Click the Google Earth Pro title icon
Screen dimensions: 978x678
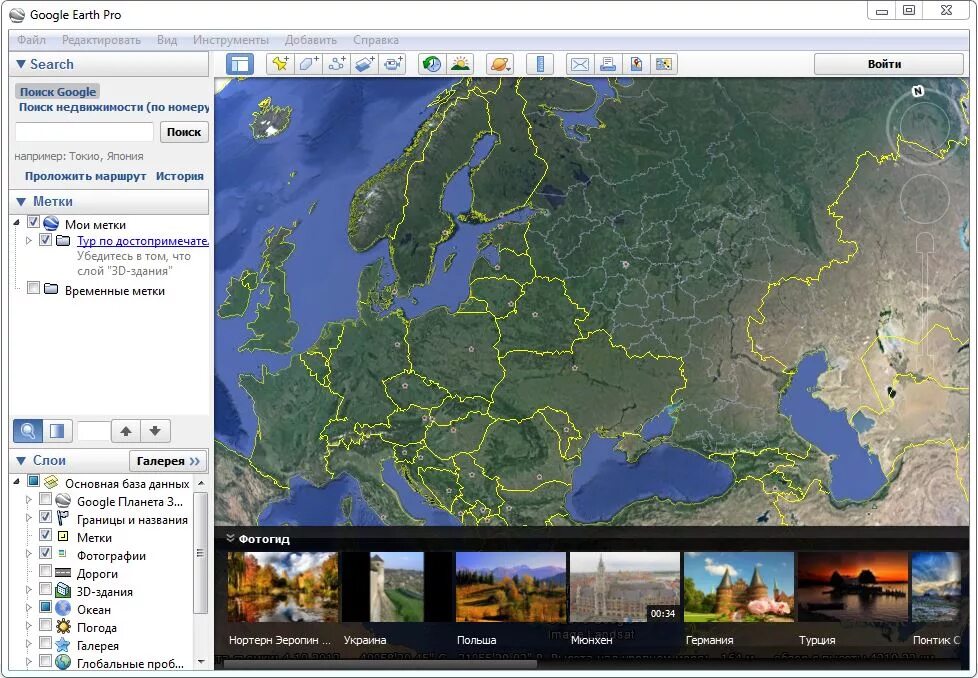(x=17, y=14)
